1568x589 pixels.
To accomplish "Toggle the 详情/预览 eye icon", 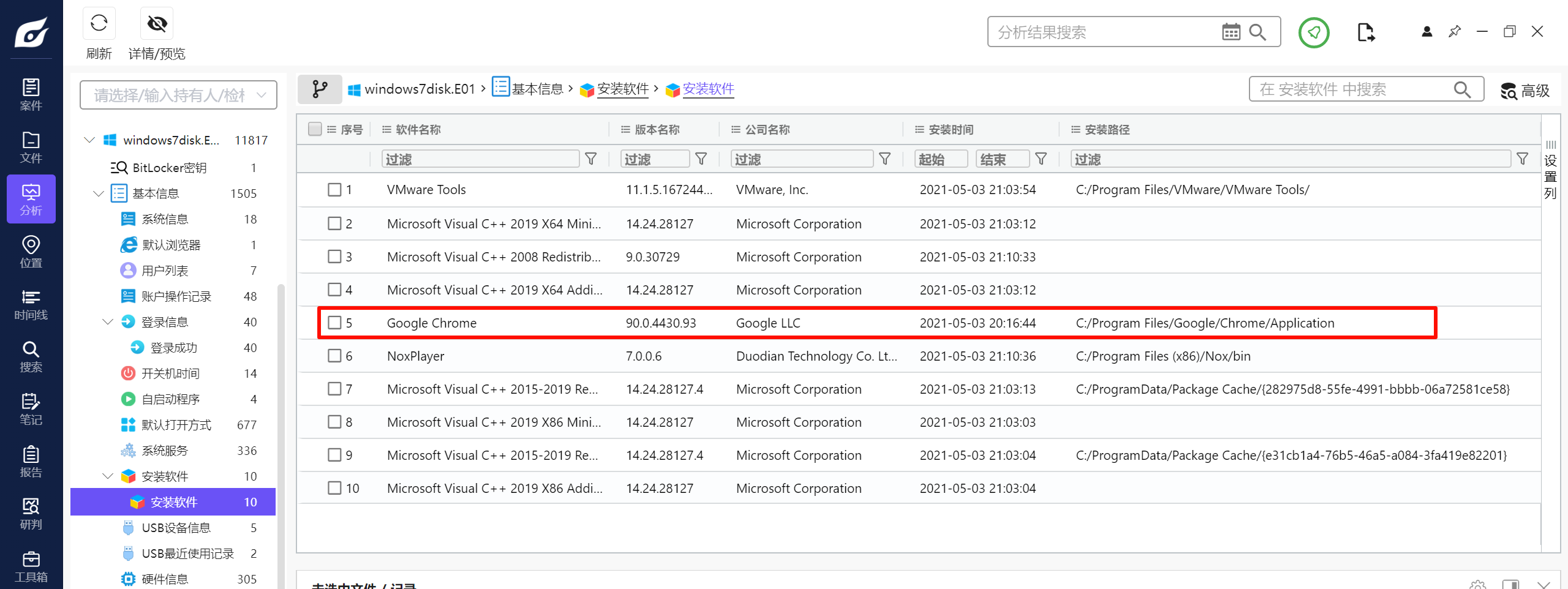I will point(157,24).
